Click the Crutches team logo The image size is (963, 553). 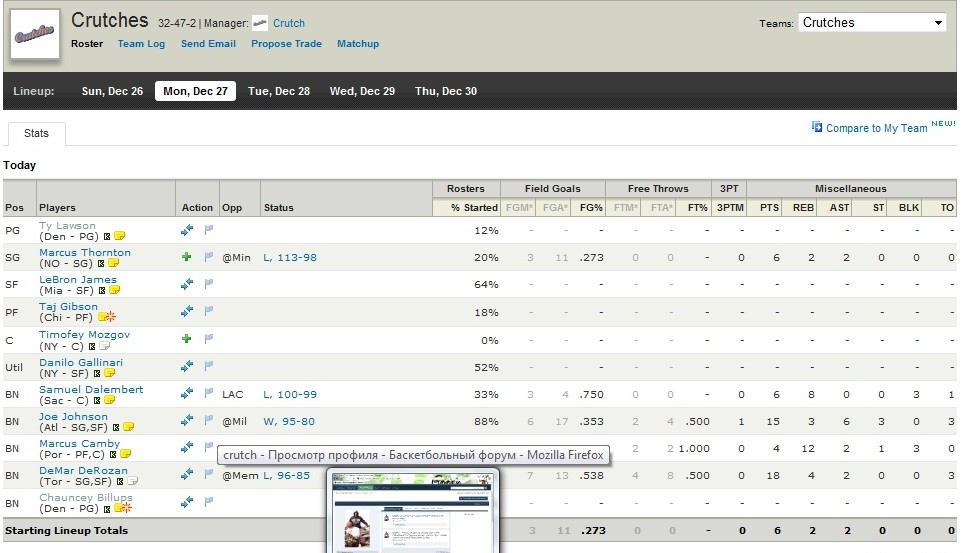click(x=33, y=34)
